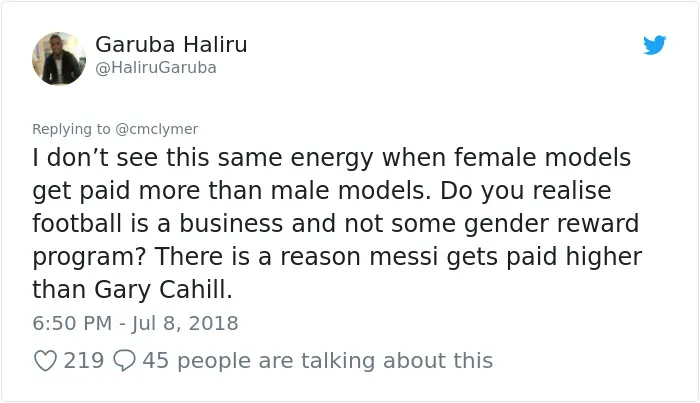Click the Twitter bird logo

point(654,45)
